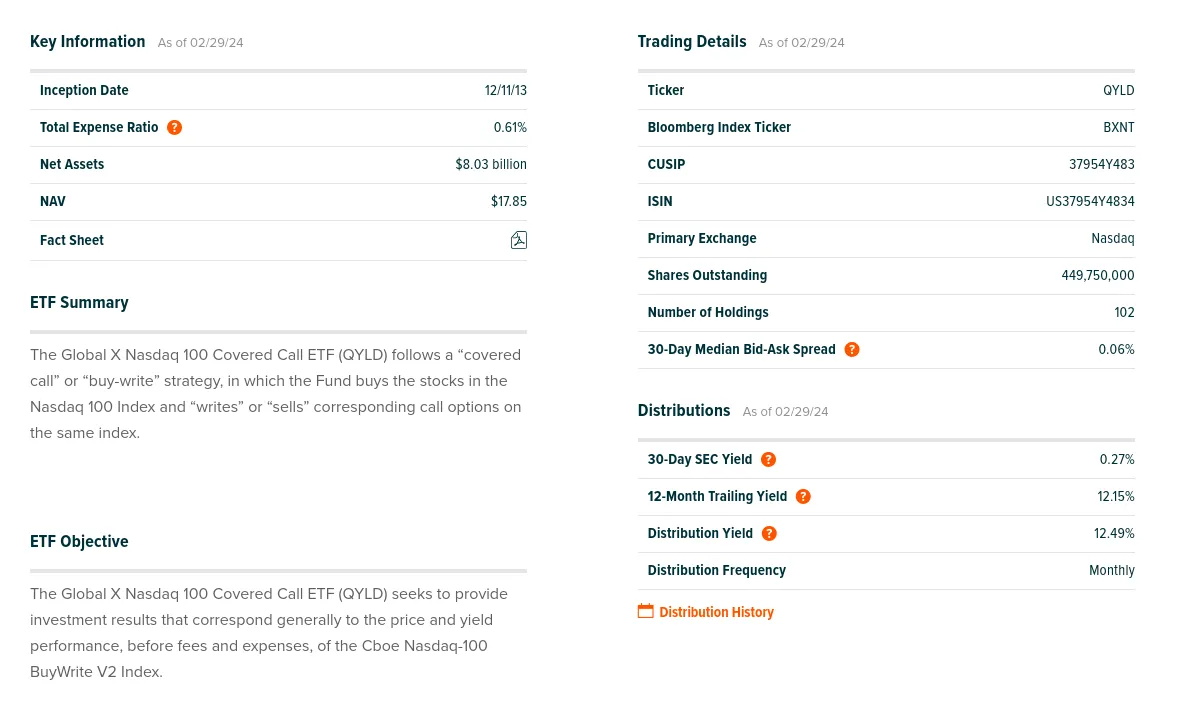The height and width of the screenshot is (707, 1184).
Task: Select the ISIN value US37954Y4834
Action: [x=1090, y=202]
